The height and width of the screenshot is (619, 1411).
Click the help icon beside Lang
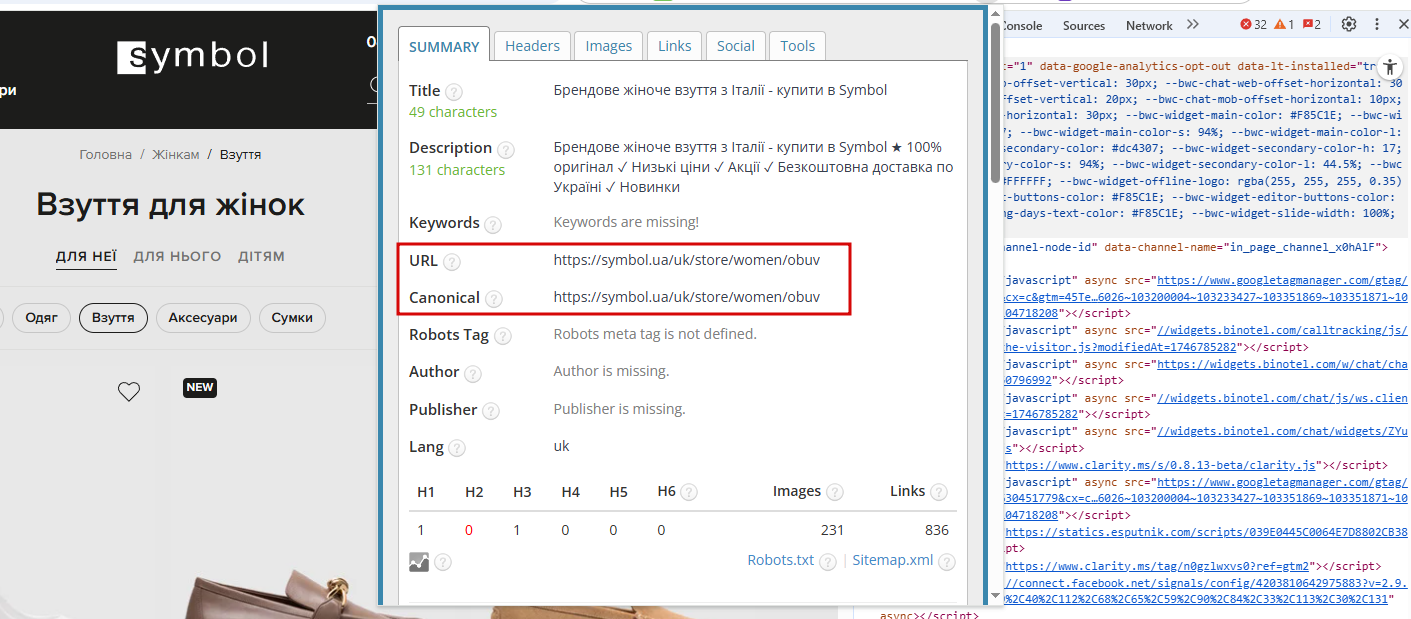457,449
